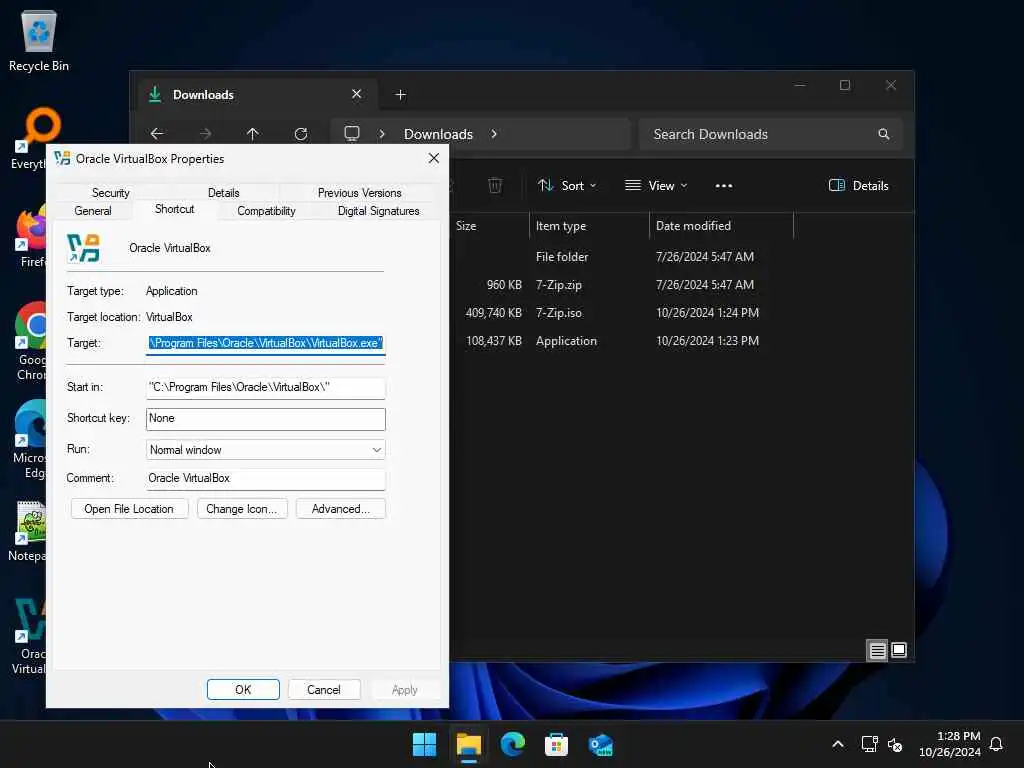The width and height of the screenshot is (1024, 768).
Task: Open notifications bell icon
Action: pos(996,744)
